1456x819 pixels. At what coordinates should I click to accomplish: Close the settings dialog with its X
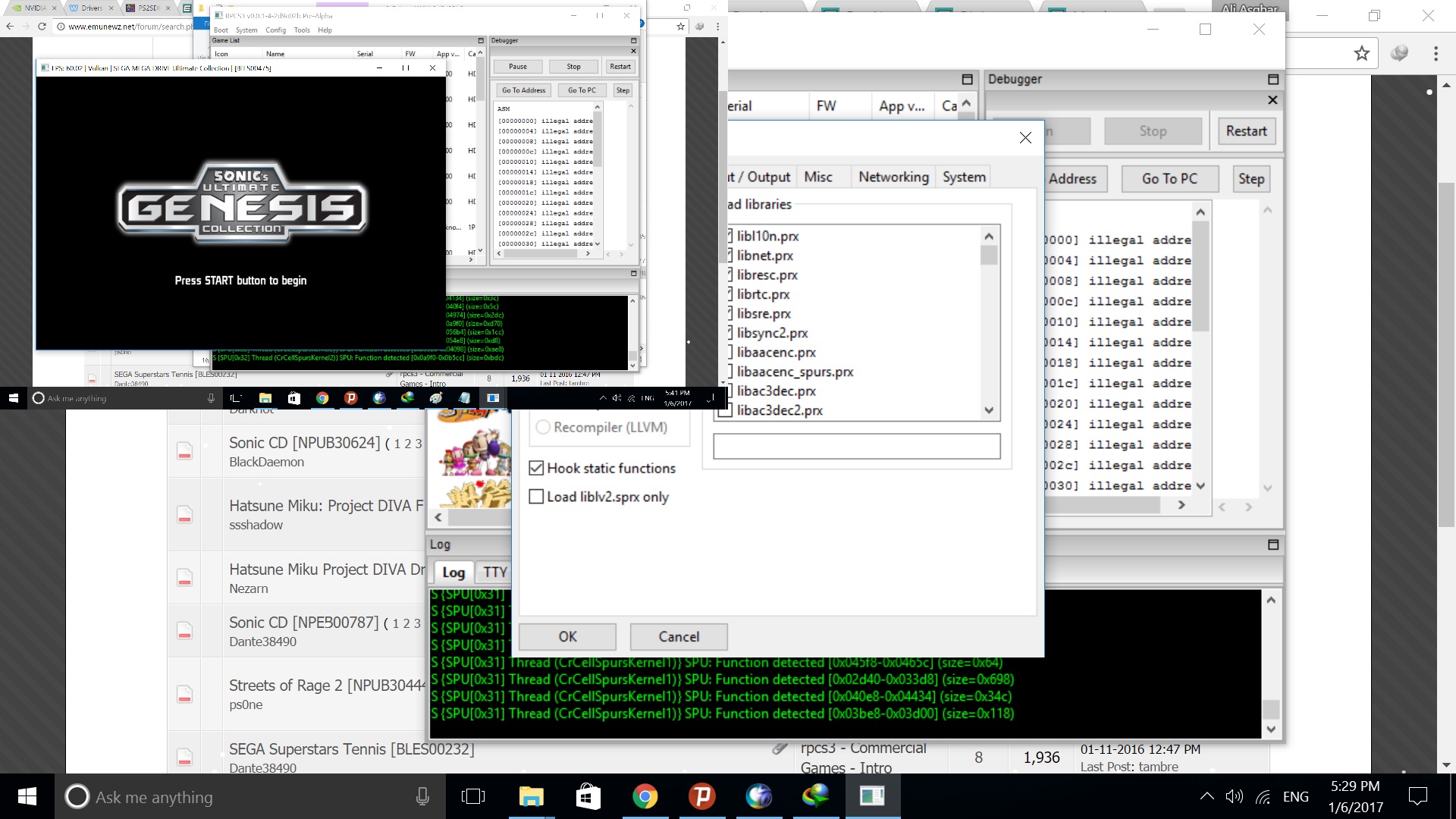(x=1025, y=137)
